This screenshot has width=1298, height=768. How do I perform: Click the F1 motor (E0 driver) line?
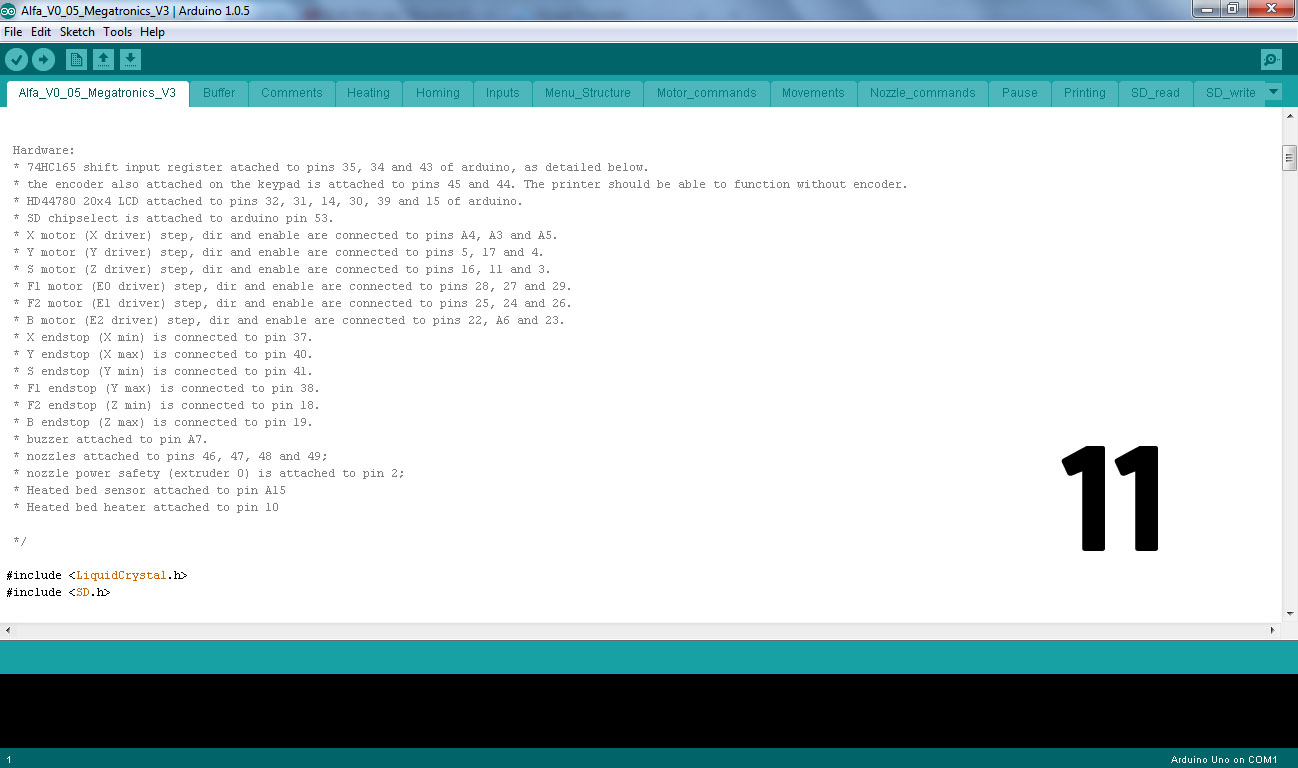(x=292, y=286)
